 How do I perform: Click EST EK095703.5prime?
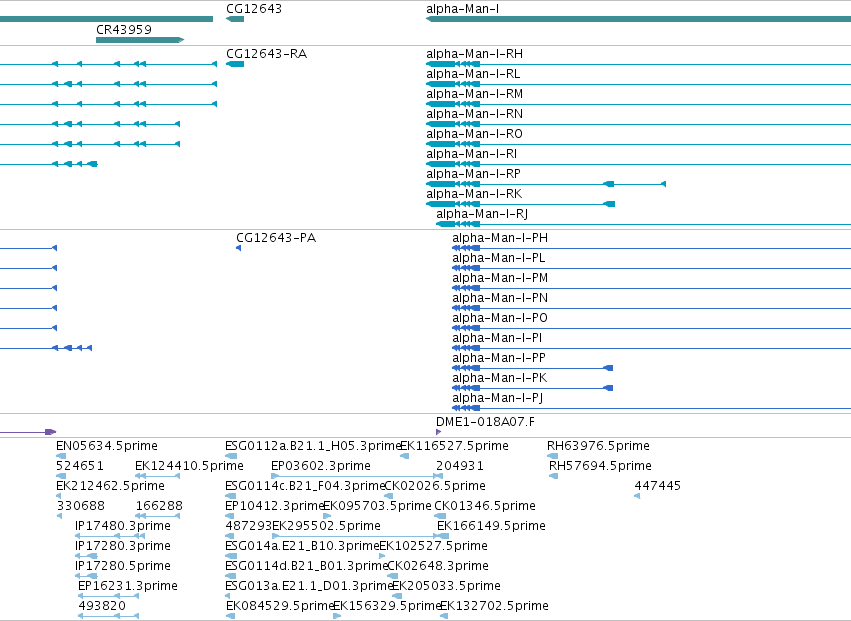point(327,516)
